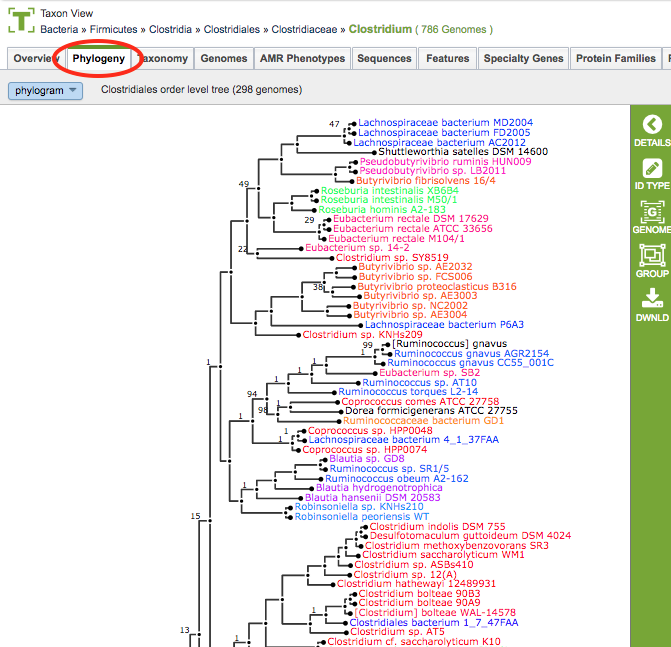The width and height of the screenshot is (671, 647).
Task: Select Robinsoniella peoriensis WT
Action: (362, 517)
